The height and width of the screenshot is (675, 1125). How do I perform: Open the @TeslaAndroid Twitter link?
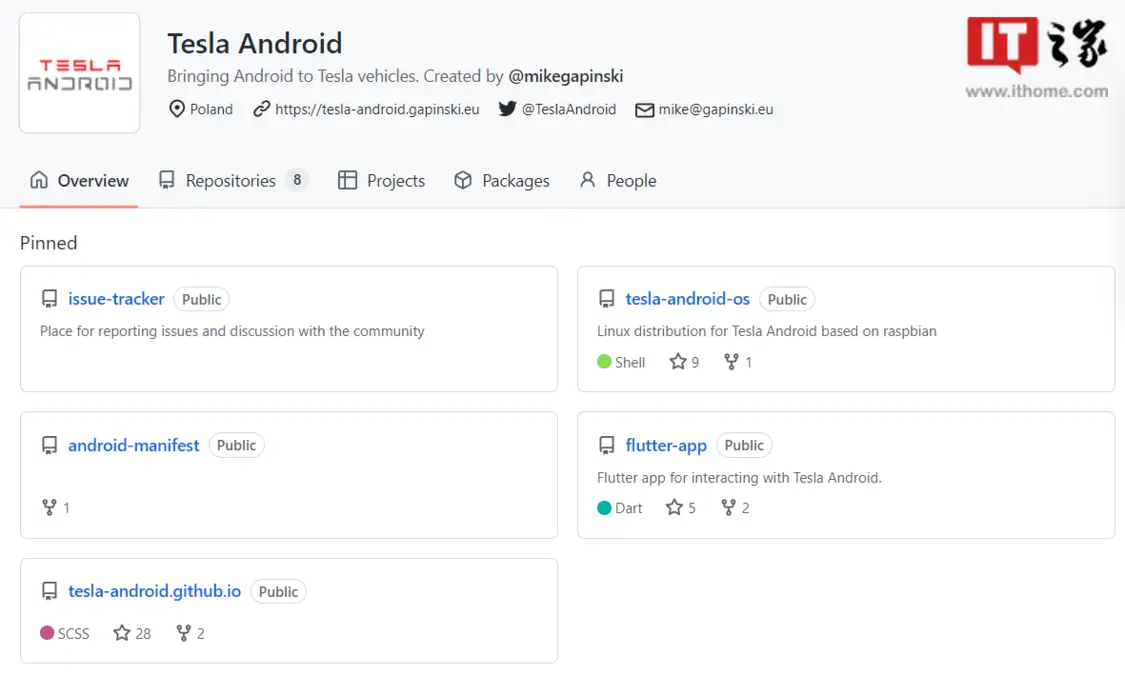click(569, 109)
